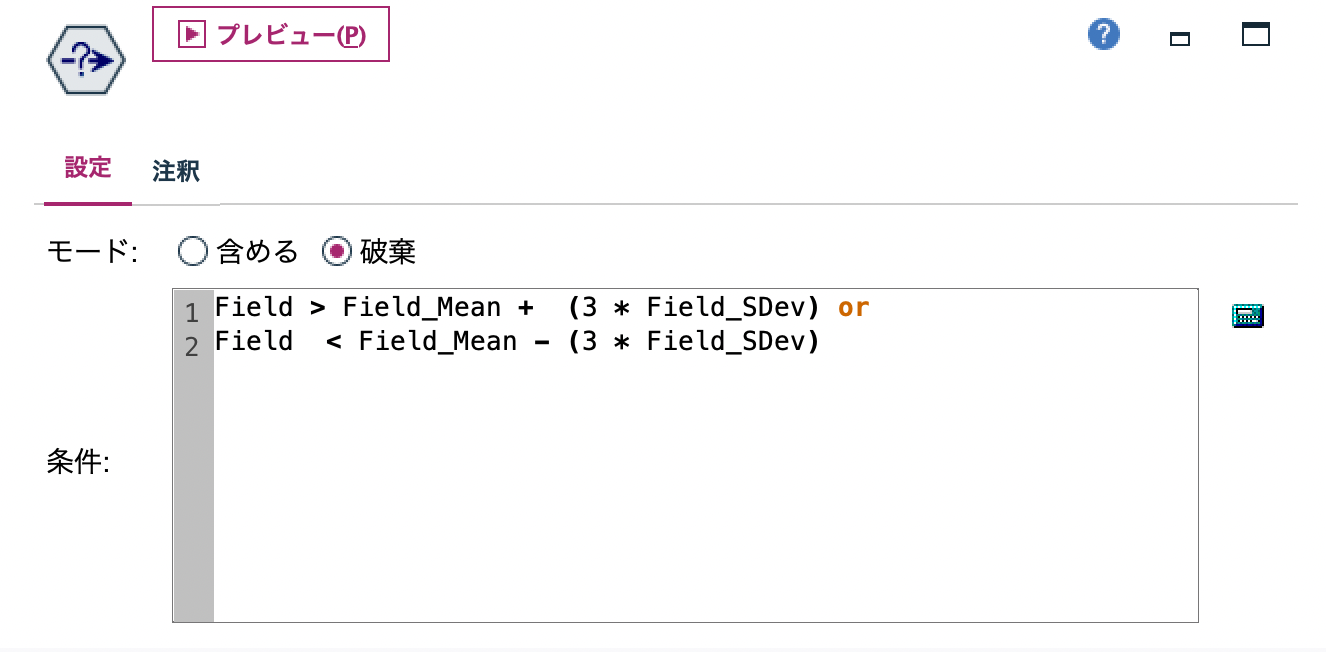Screen dimensions: 1326x652
Task: Run the プレビュー(P) button
Action: [x=270, y=33]
